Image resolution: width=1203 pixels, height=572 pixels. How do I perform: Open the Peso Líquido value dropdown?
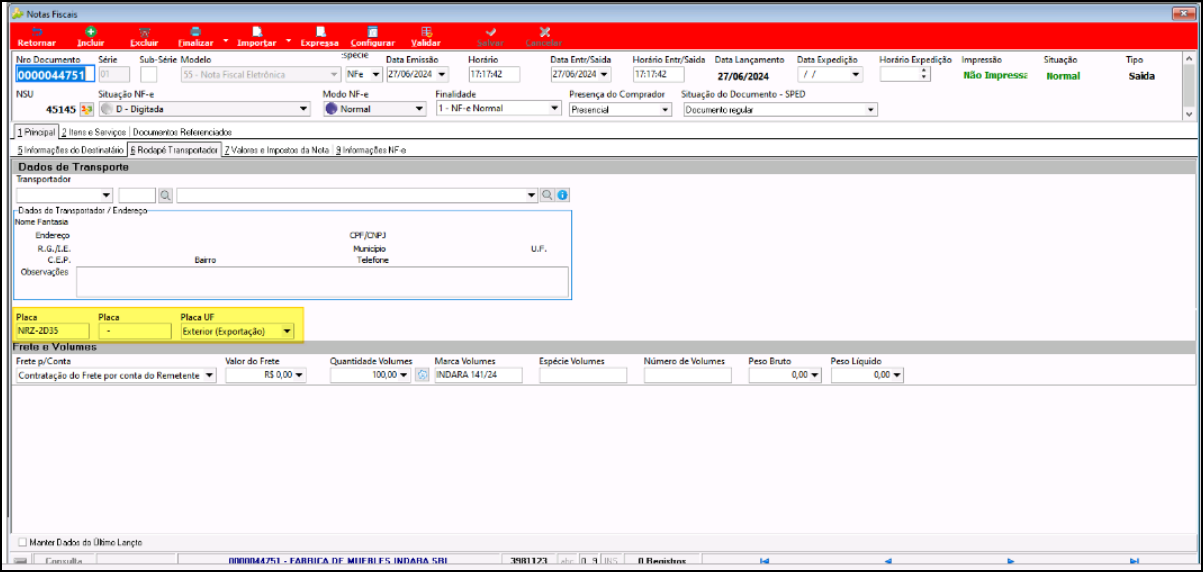click(x=897, y=375)
